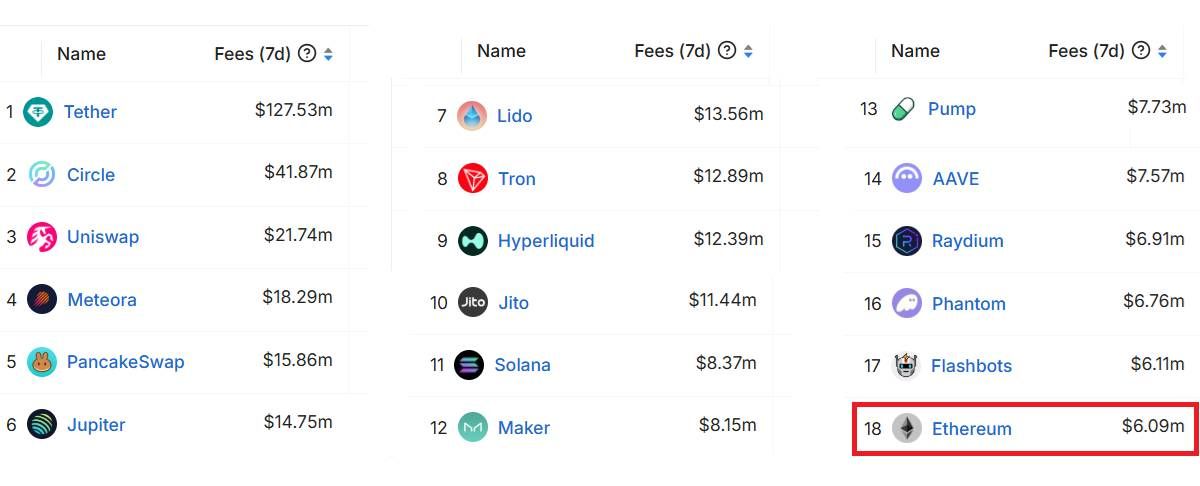Screen dimensions: 1200x486
Task: Click the PancakeSwap bunny icon
Action: [x=42, y=362]
